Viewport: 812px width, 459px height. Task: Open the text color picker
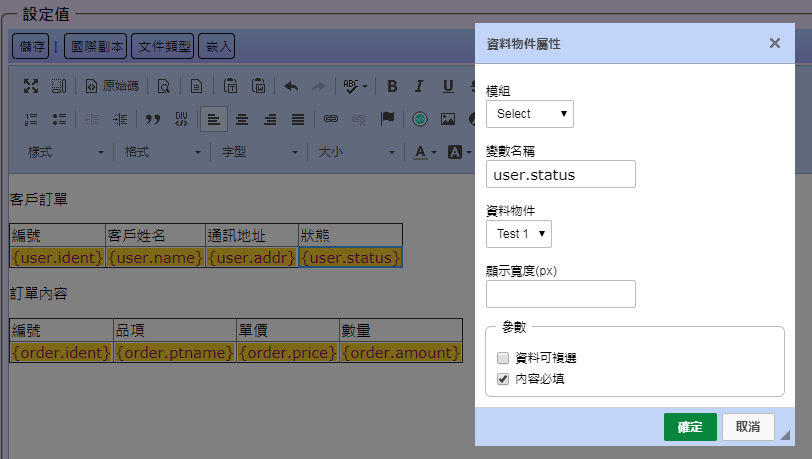tap(425, 152)
